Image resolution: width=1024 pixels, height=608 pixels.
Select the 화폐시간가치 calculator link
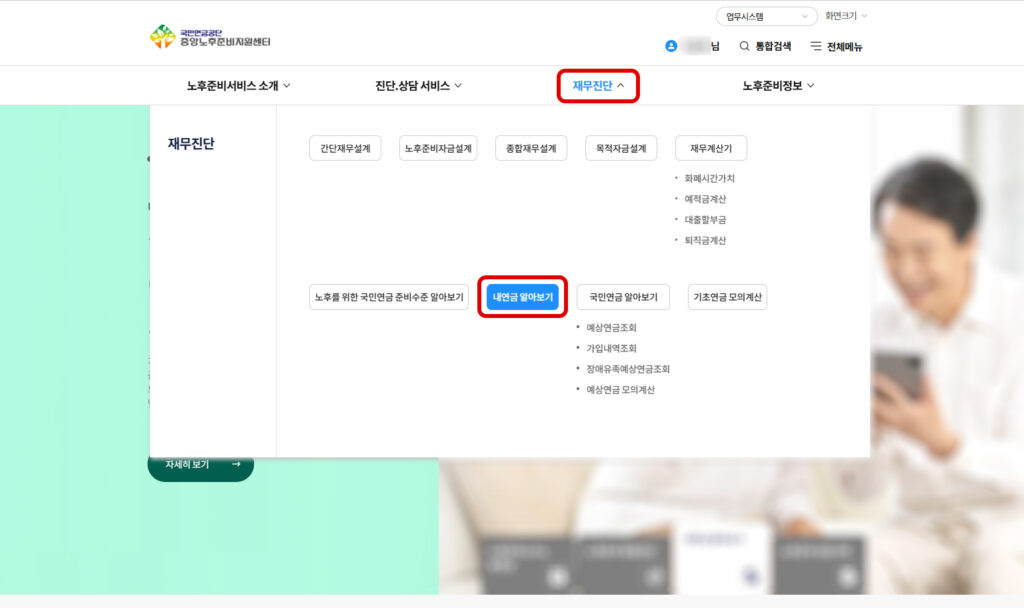[709, 178]
